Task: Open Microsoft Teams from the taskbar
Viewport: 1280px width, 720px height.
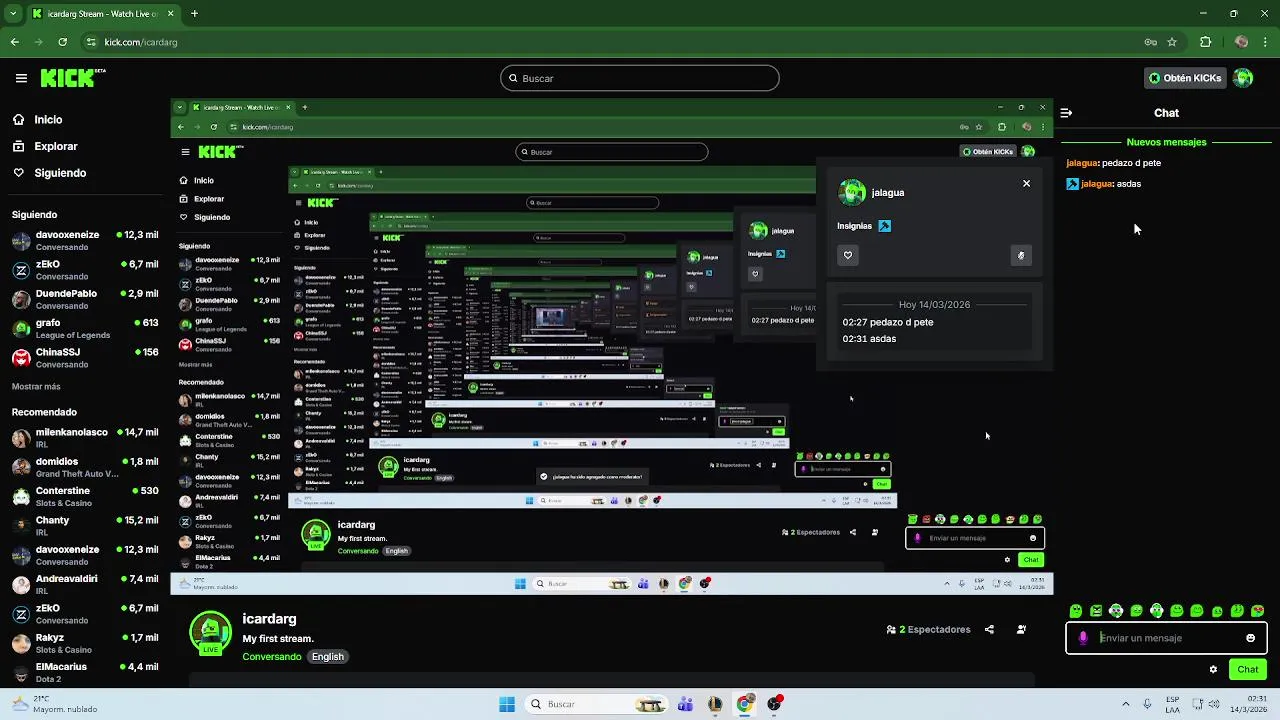Action: point(685,704)
